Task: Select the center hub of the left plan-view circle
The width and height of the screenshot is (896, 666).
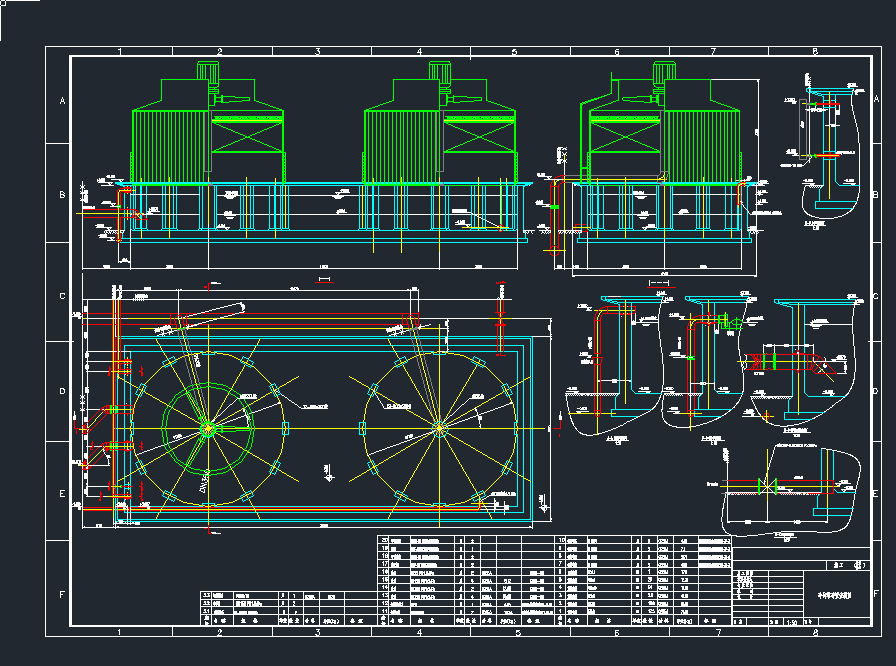Action: tap(207, 428)
